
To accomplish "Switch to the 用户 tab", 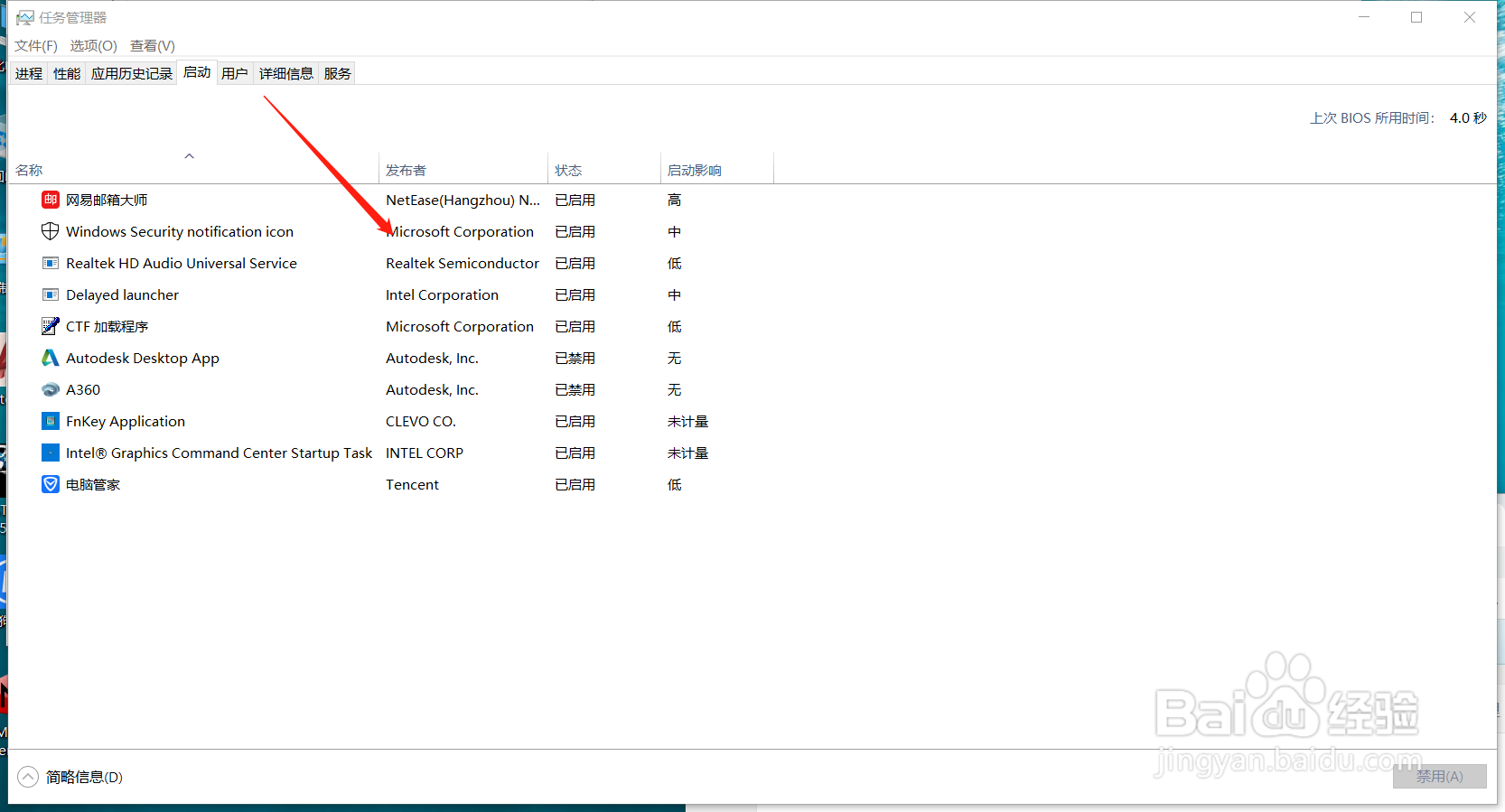I will [235, 73].
